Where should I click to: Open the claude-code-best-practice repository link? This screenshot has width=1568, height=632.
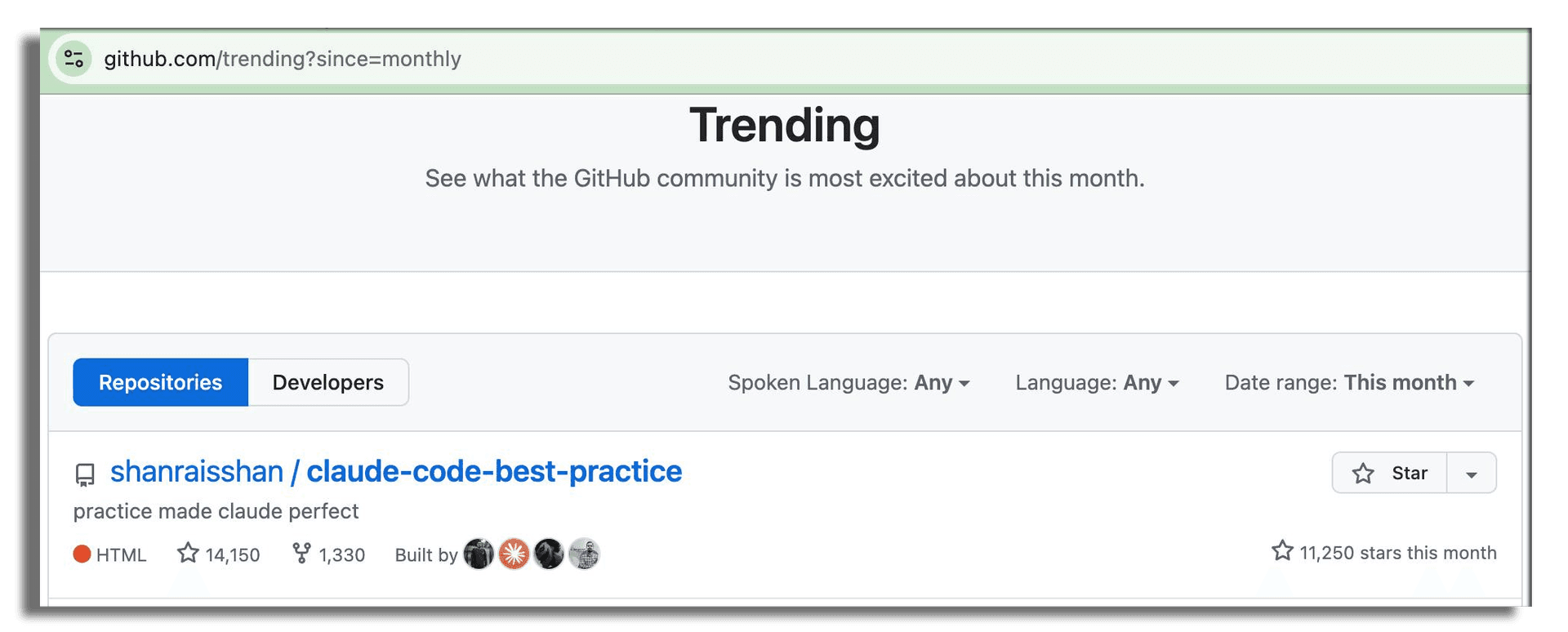pyautogui.click(x=494, y=472)
